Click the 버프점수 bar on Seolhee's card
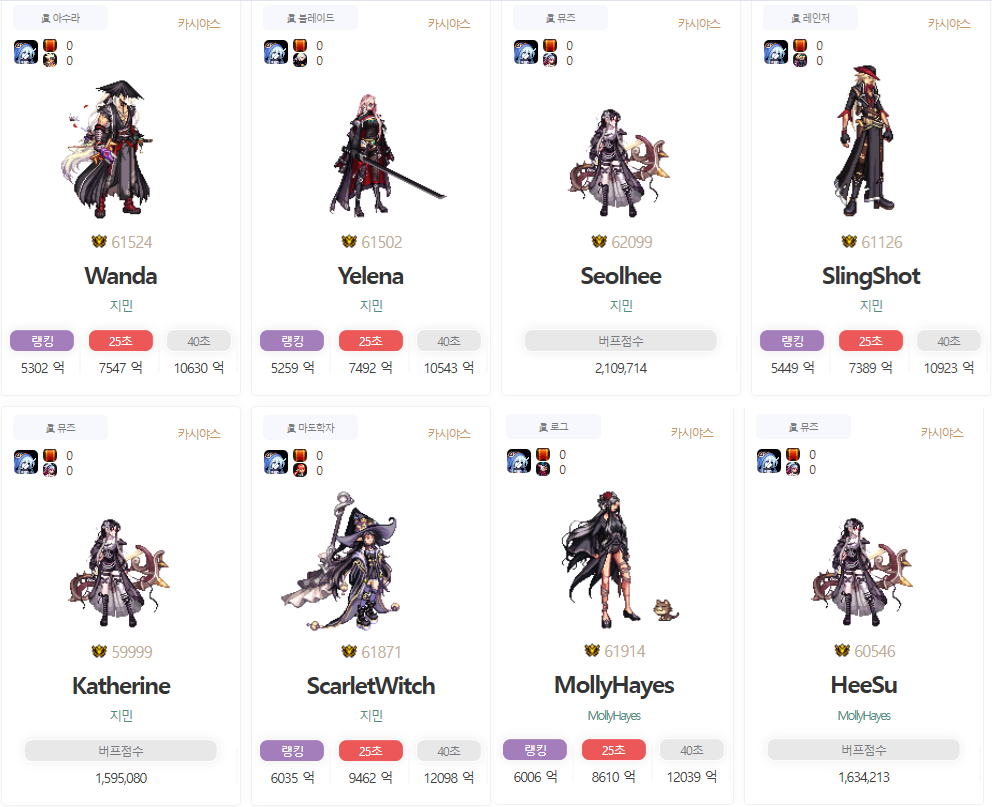The width and height of the screenshot is (992, 807). click(621, 341)
